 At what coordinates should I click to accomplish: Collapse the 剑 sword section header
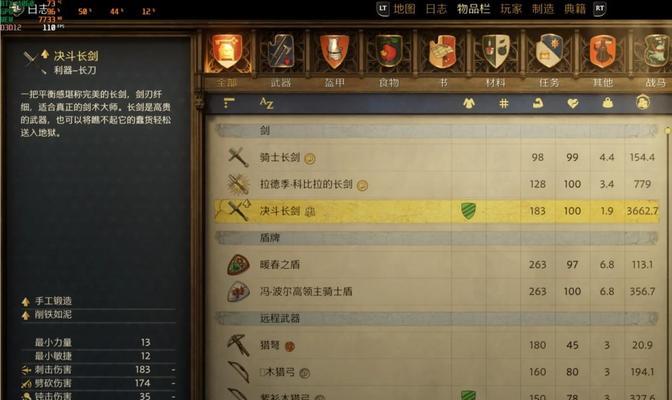[x=436, y=130]
